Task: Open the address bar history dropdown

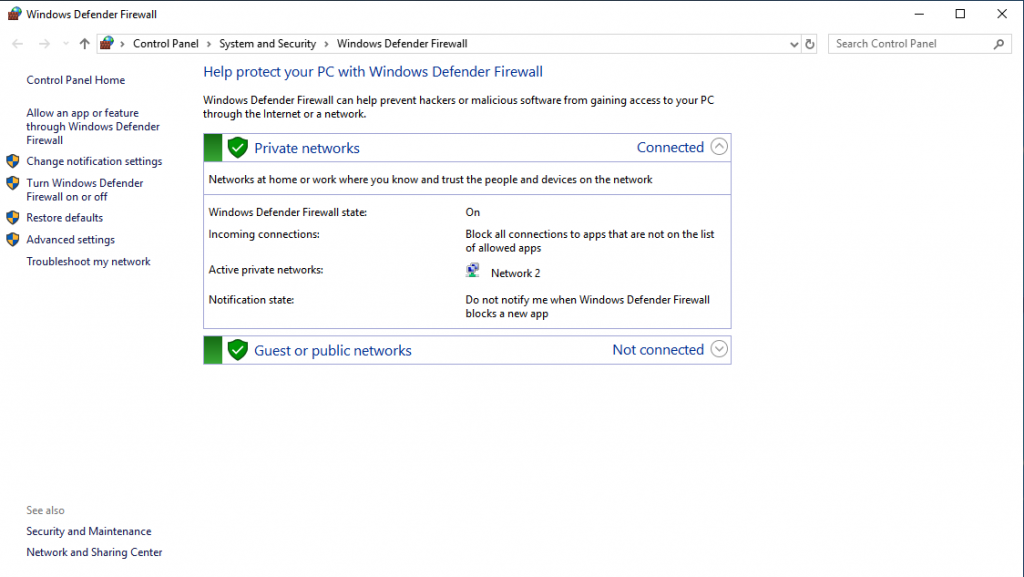Action: click(793, 44)
